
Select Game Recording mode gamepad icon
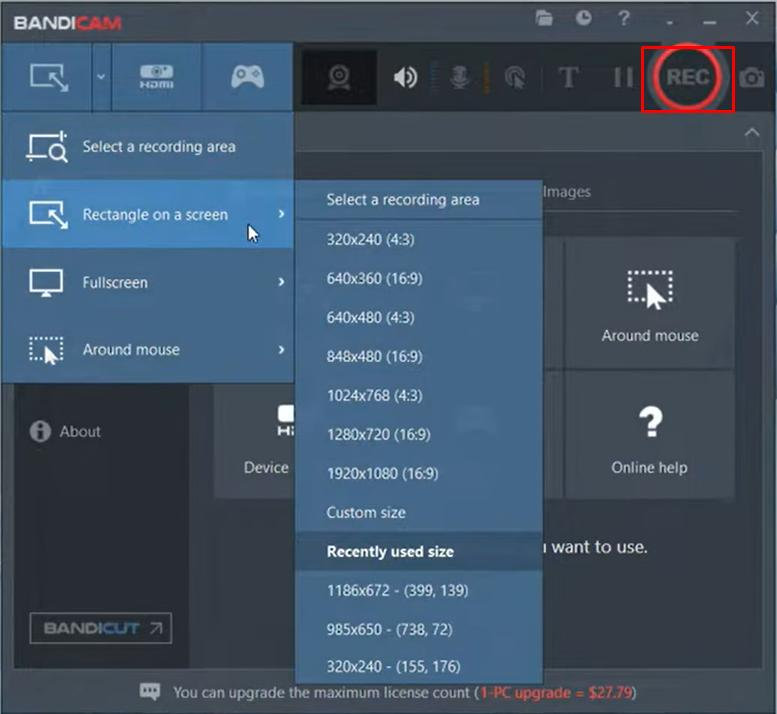point(247,77)
